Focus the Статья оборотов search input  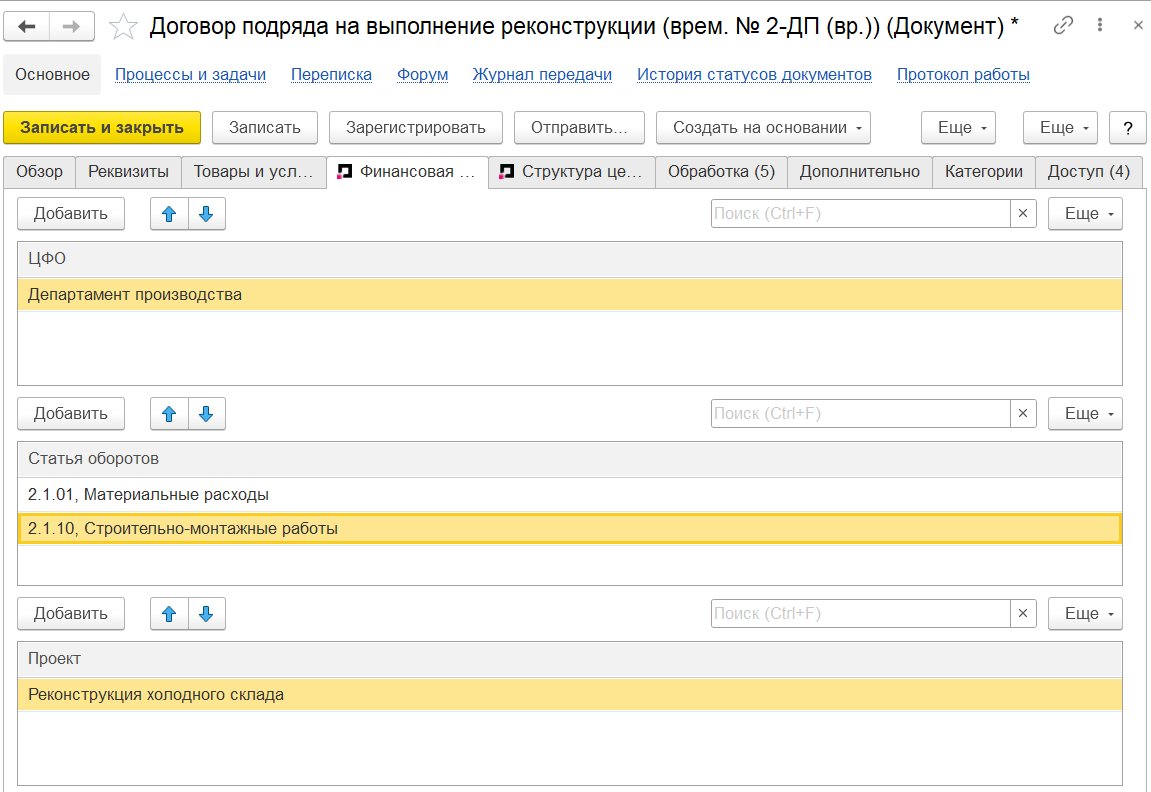pos(860,414)
